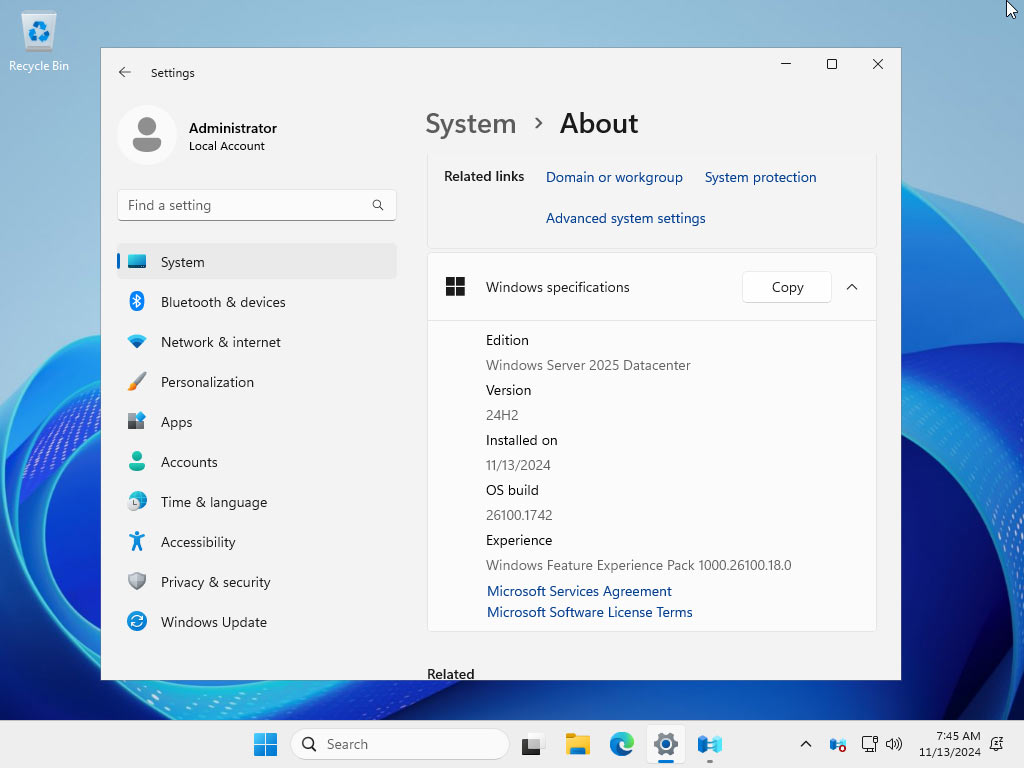1024x768 pixels.
Task: Open the notification bell in the tray
Action: coord(997,744)
